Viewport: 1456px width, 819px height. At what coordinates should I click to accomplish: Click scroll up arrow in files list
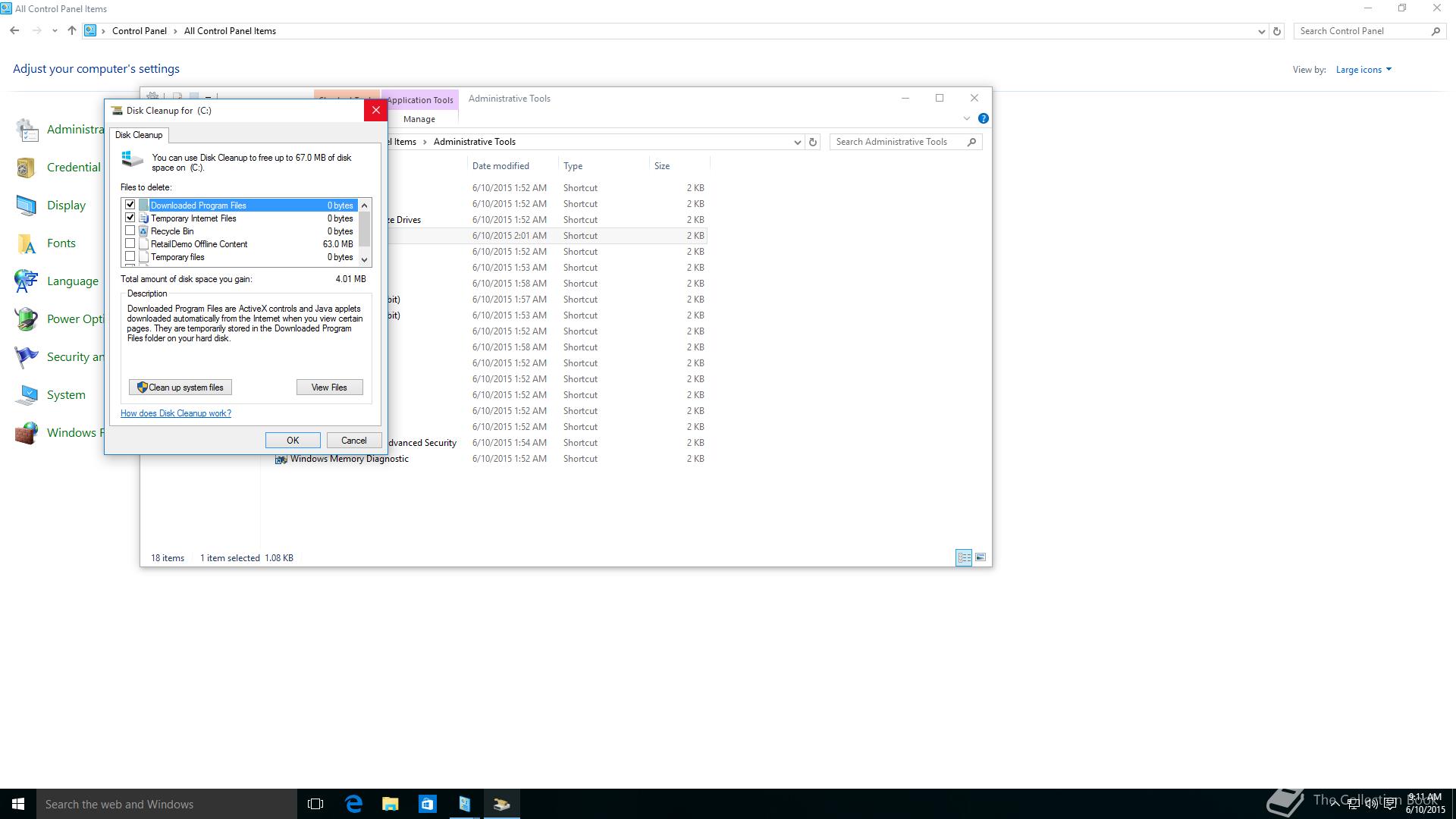tap(365, 206)
